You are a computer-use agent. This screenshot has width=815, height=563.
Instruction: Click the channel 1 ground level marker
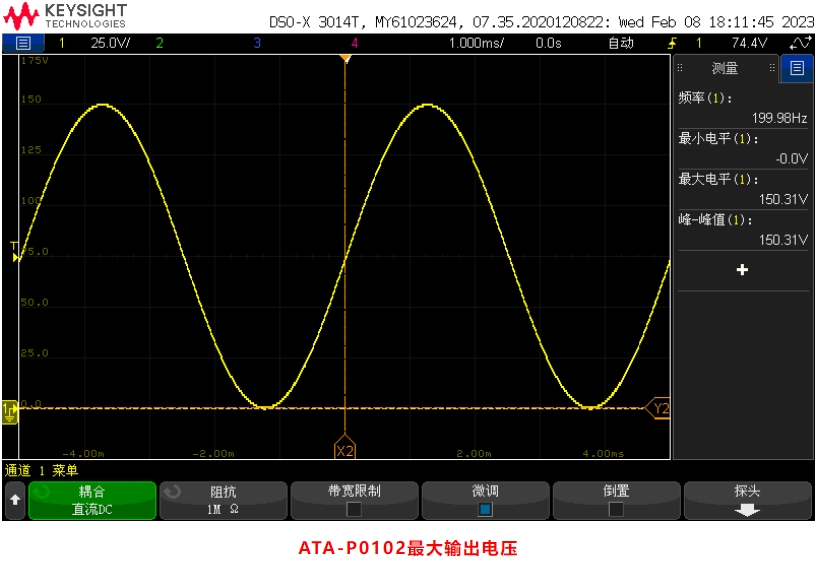click(10, 412)
